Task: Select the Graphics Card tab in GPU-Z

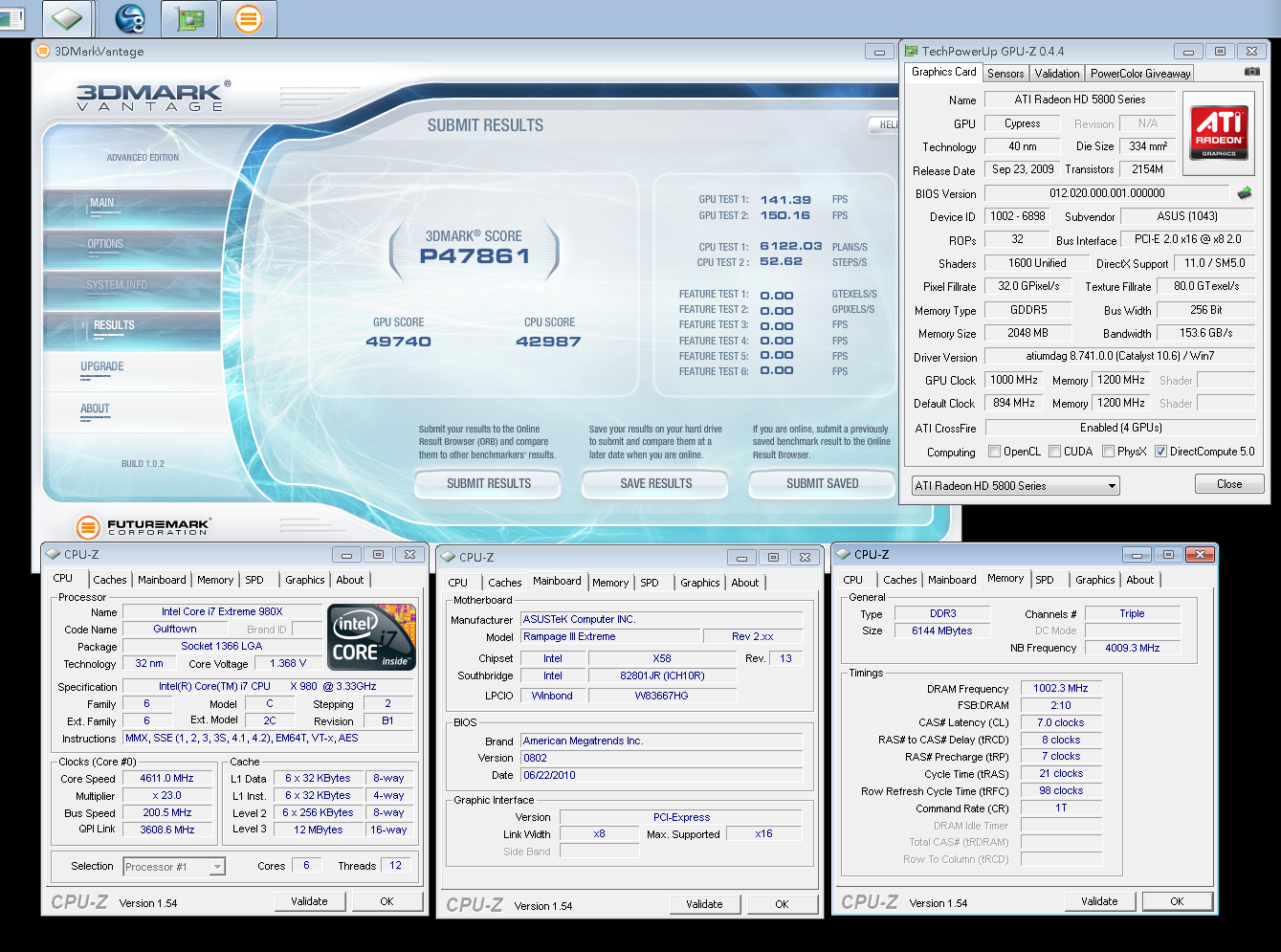Action: click(x=944, y=72)
